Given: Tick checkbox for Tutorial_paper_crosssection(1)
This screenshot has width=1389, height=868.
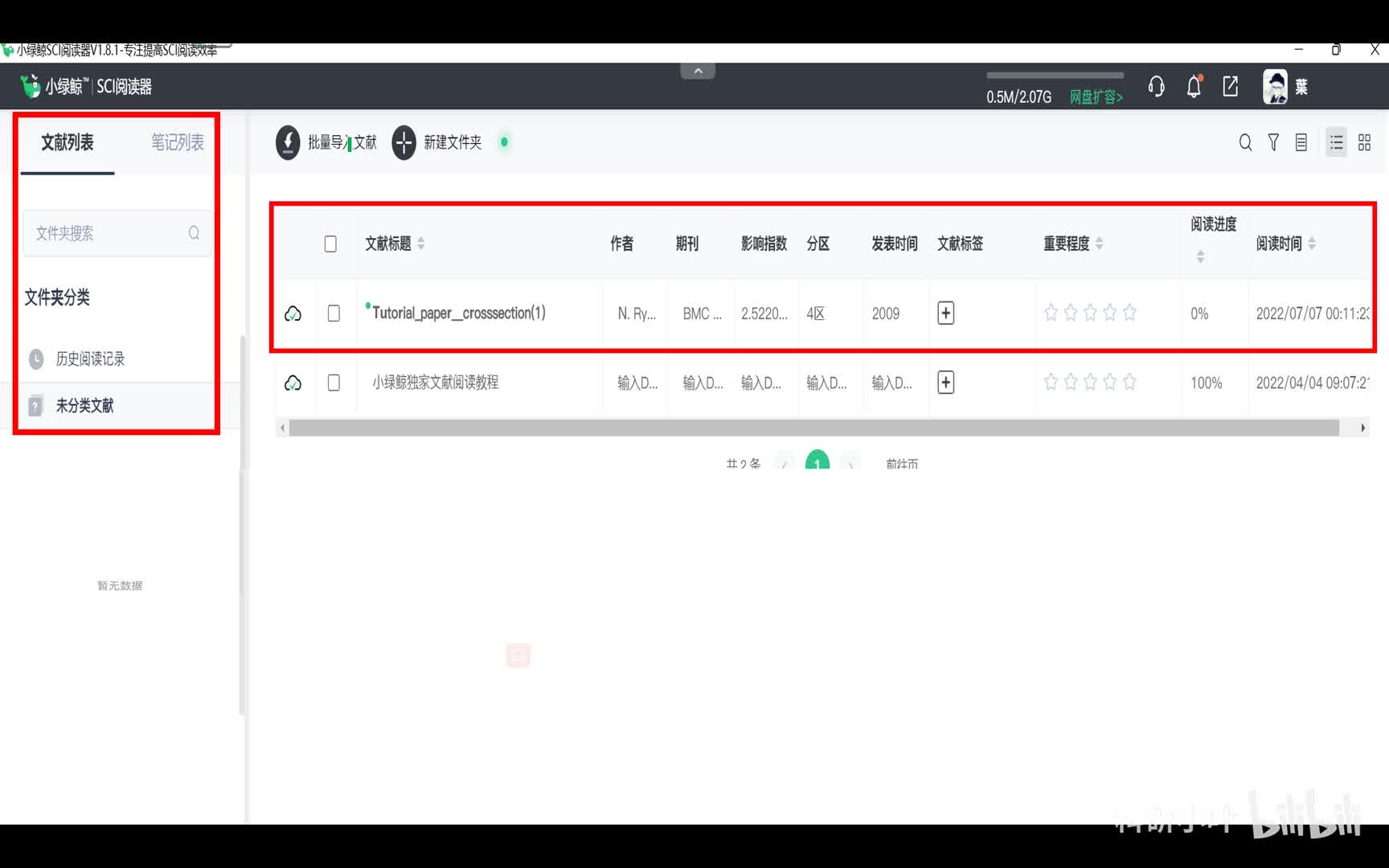Looking at the screenshot, I should click(334, 313).
